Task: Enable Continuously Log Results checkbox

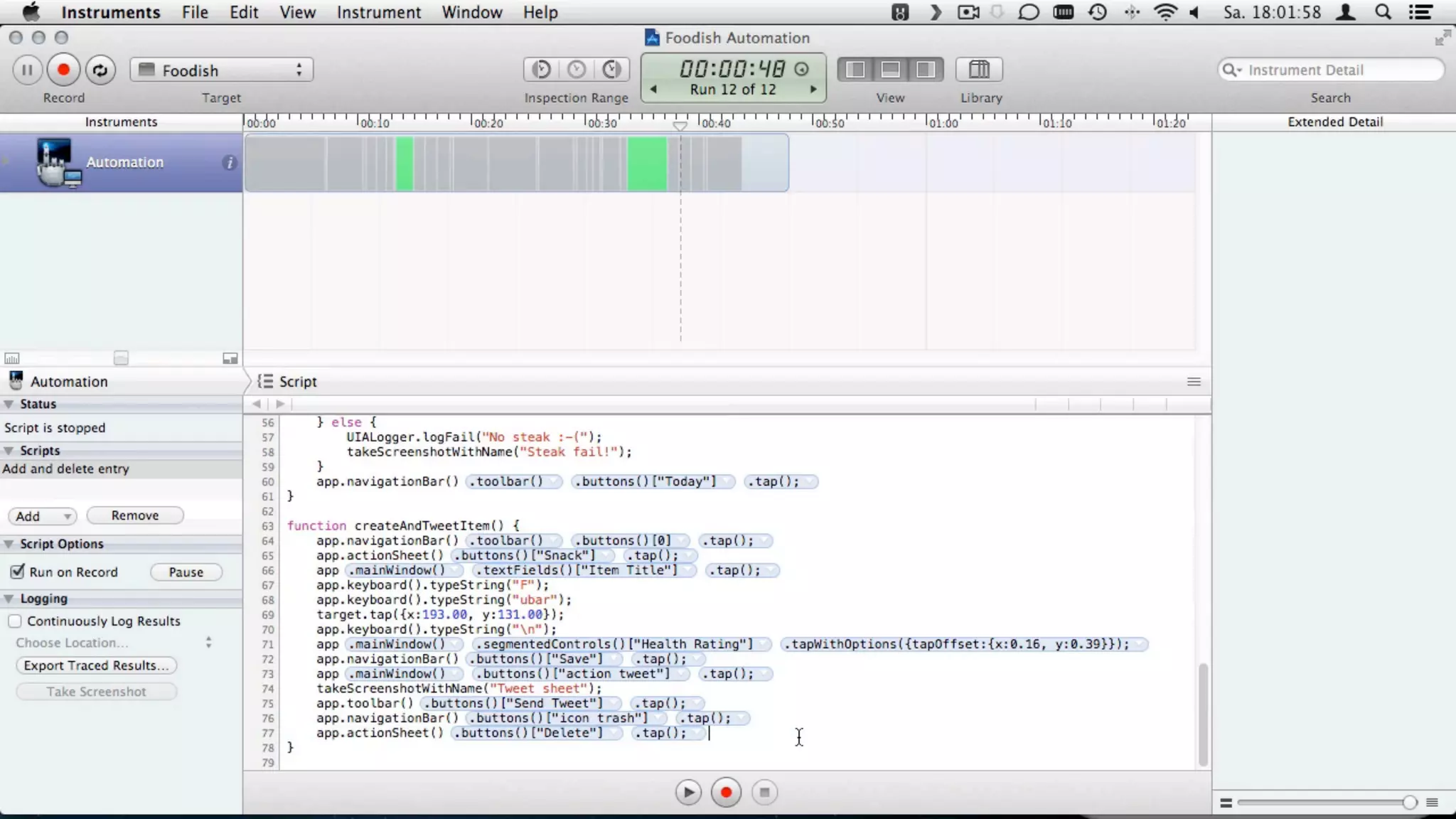Action: point(15,621)
